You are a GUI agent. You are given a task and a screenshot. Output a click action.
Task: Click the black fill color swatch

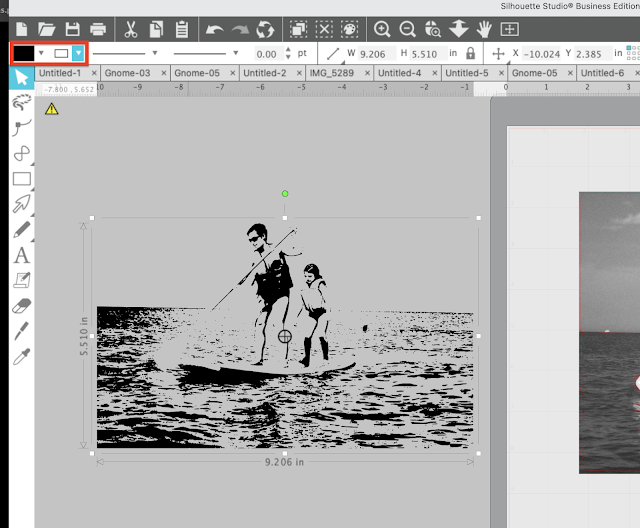click(24, 53)
